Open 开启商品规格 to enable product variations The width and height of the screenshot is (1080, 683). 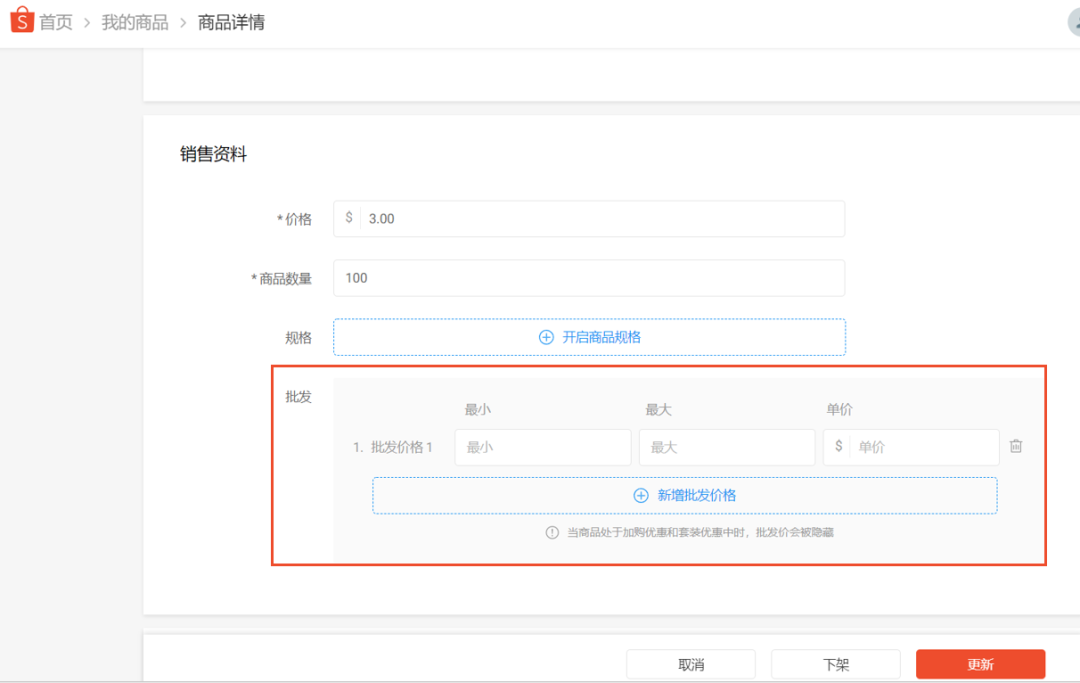point(589,337)
